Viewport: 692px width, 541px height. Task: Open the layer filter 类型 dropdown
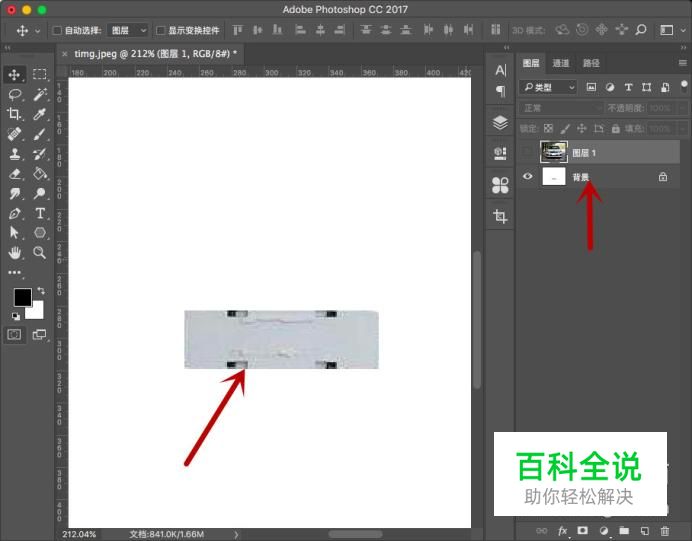[x=548, y=87]
